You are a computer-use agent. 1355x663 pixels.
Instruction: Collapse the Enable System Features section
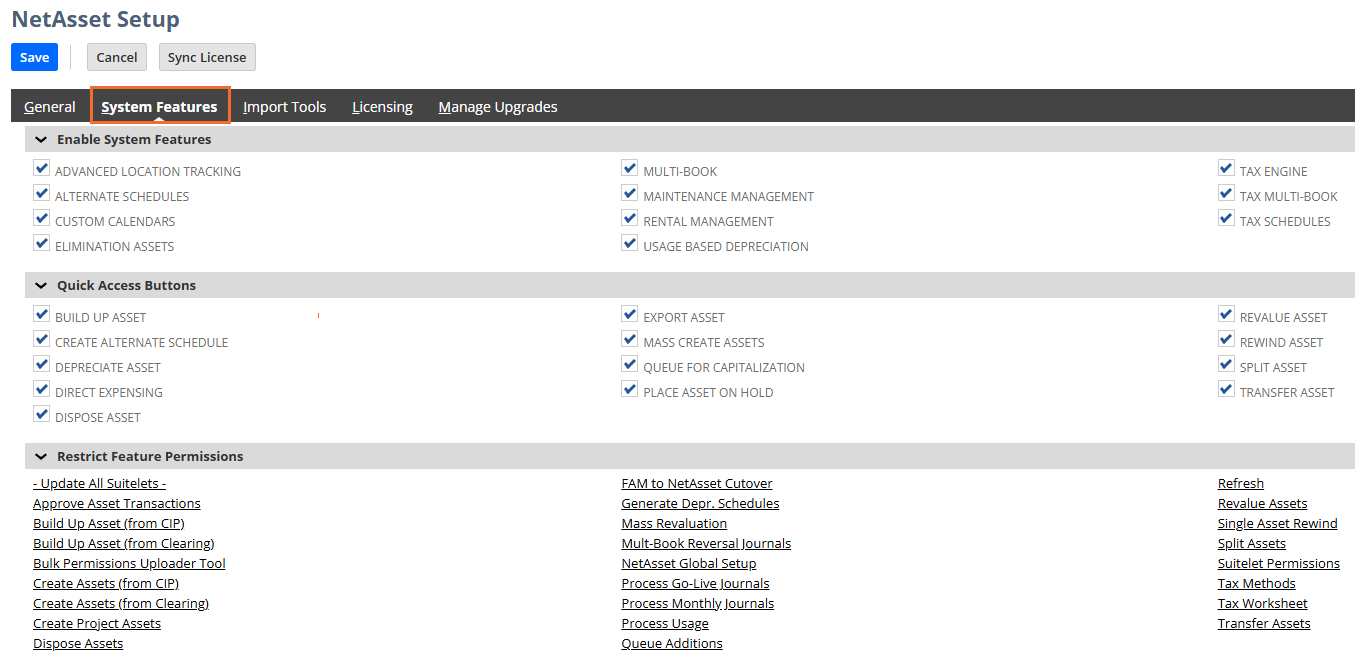[x=41, y=140]
